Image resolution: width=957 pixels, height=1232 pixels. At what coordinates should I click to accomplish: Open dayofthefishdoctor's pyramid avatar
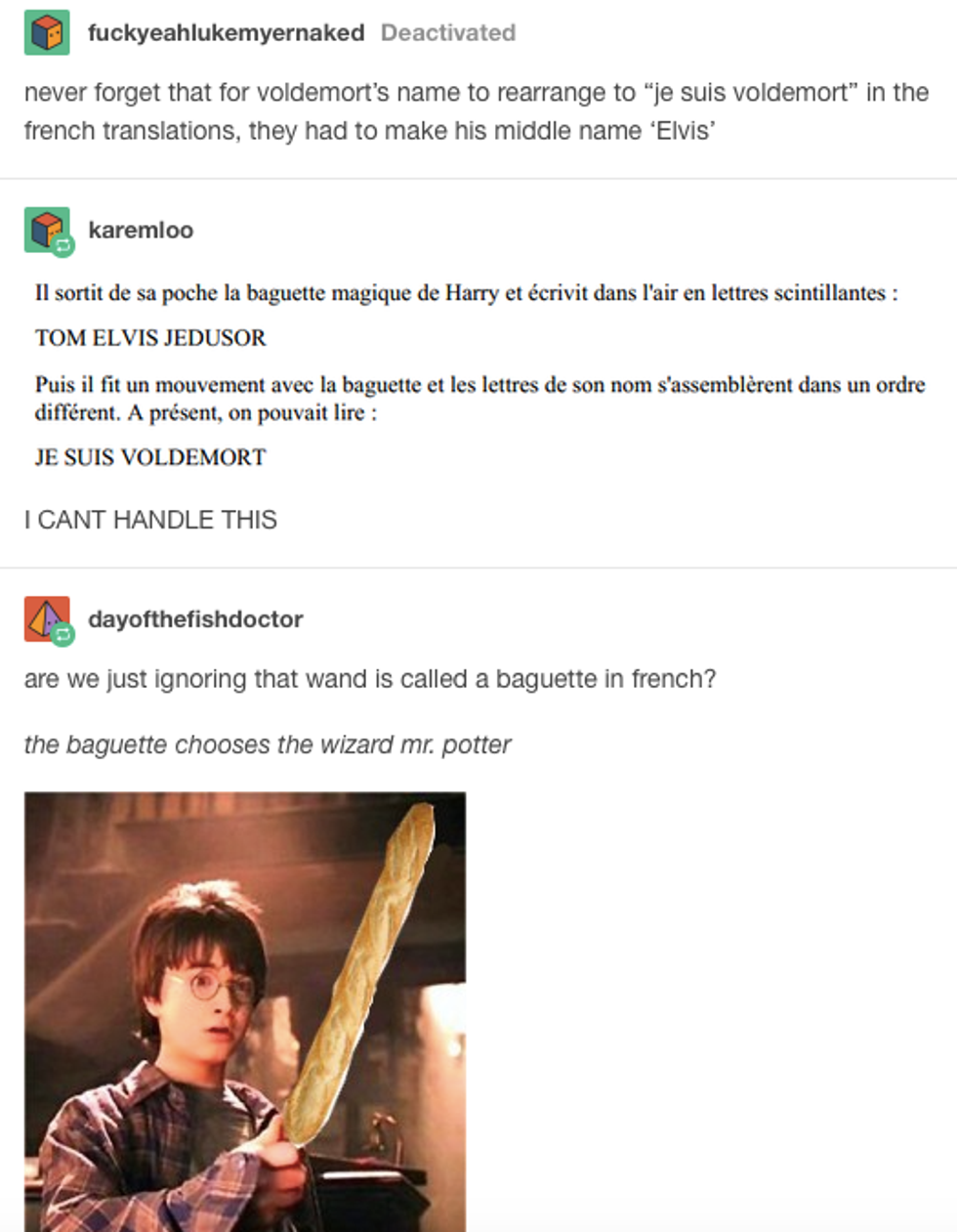(47, 618)
